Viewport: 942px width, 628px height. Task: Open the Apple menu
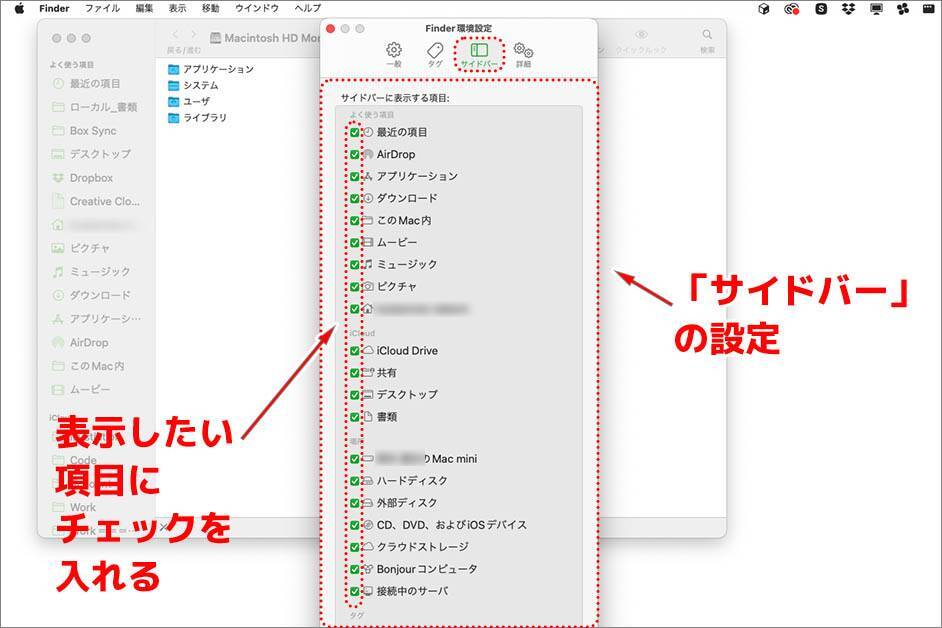(x=18, y=8)
